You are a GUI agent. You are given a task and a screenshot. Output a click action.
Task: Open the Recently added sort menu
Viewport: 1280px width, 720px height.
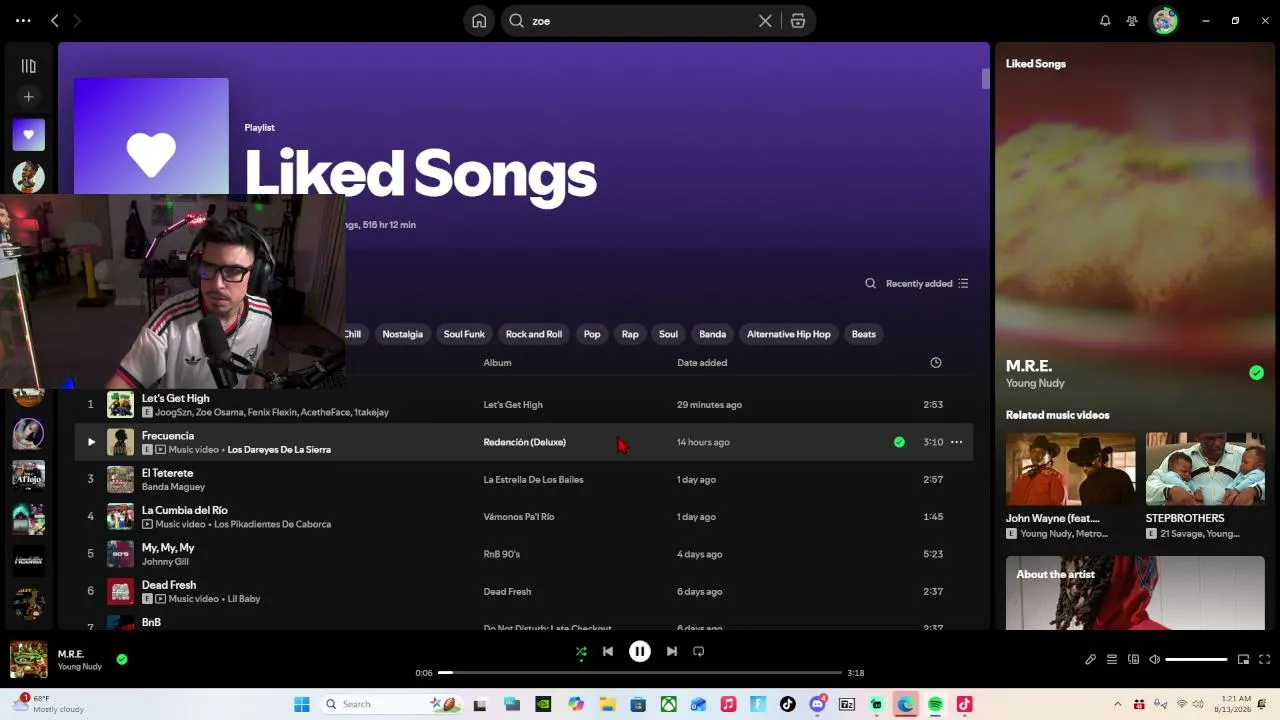[x=927, y=284]
